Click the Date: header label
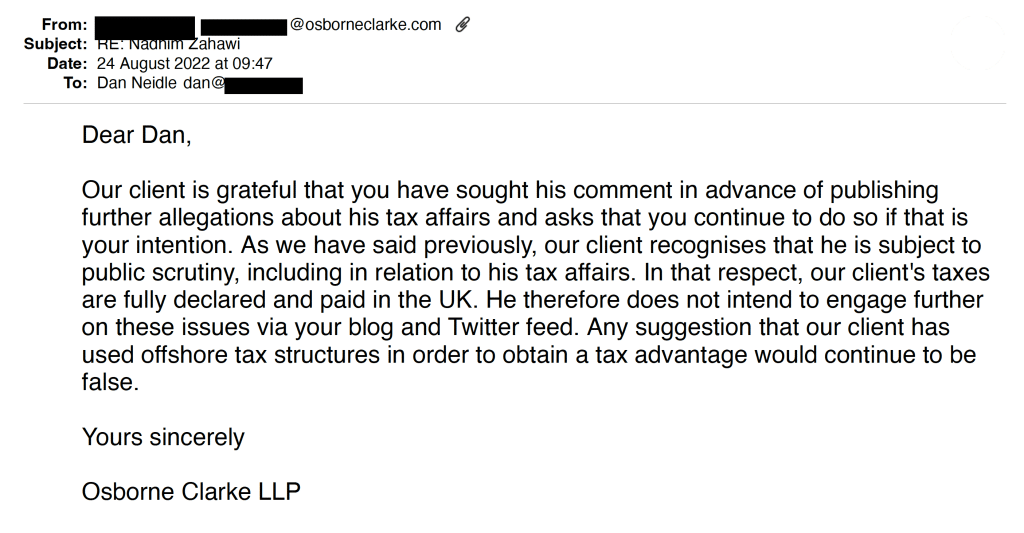1024x533 pixels. (67, 64)
